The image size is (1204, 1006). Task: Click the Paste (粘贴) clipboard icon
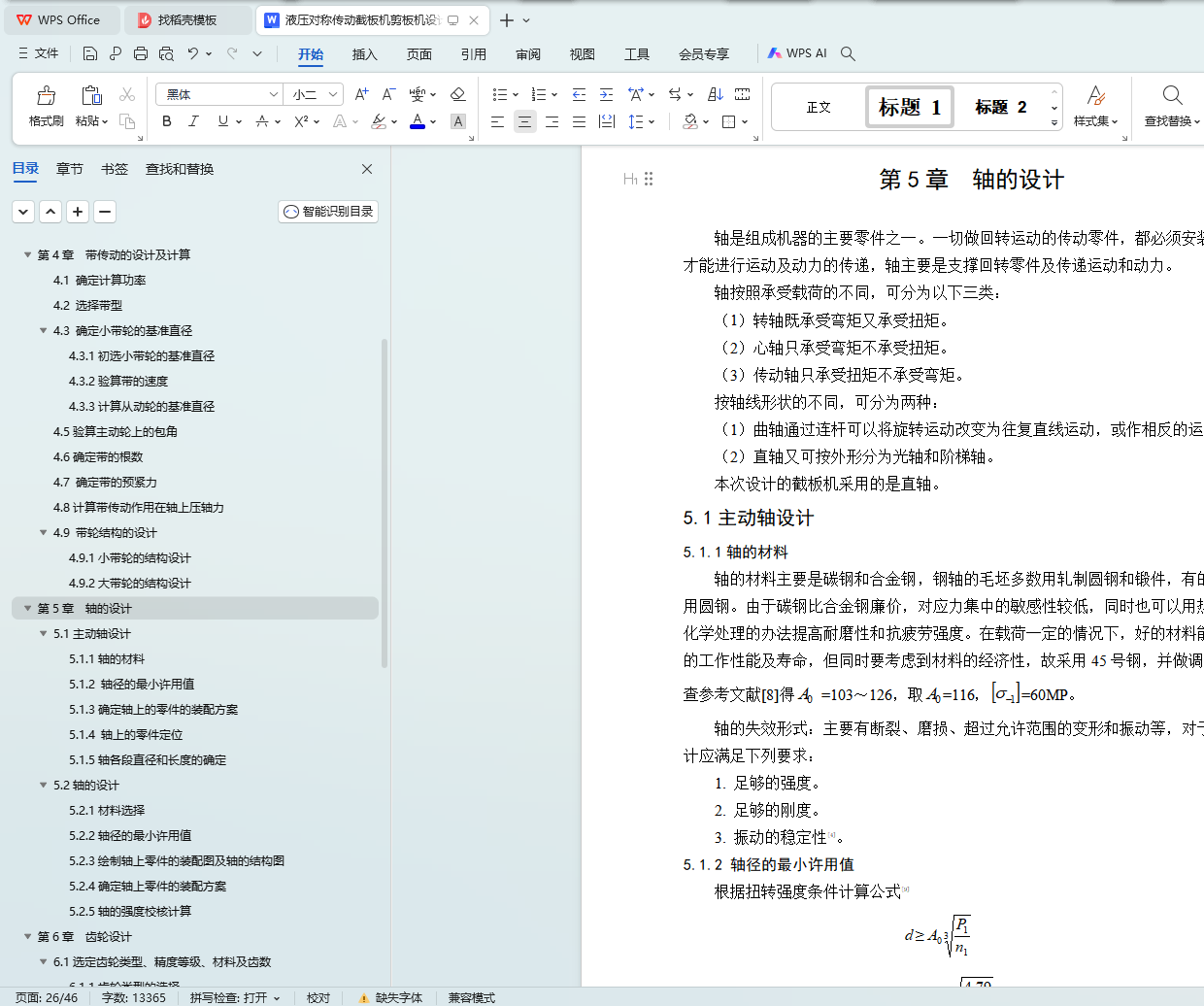pyautogui.click(x=91, y=95)
